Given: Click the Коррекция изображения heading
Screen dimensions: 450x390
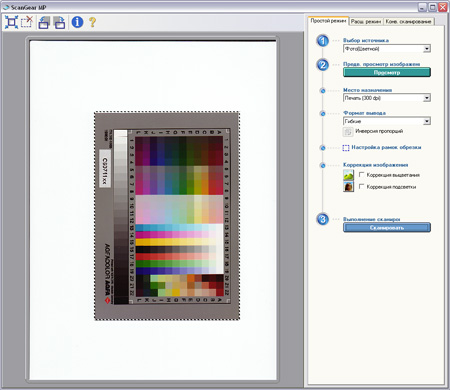Looking at the screenshot, I should click(376, 165).
